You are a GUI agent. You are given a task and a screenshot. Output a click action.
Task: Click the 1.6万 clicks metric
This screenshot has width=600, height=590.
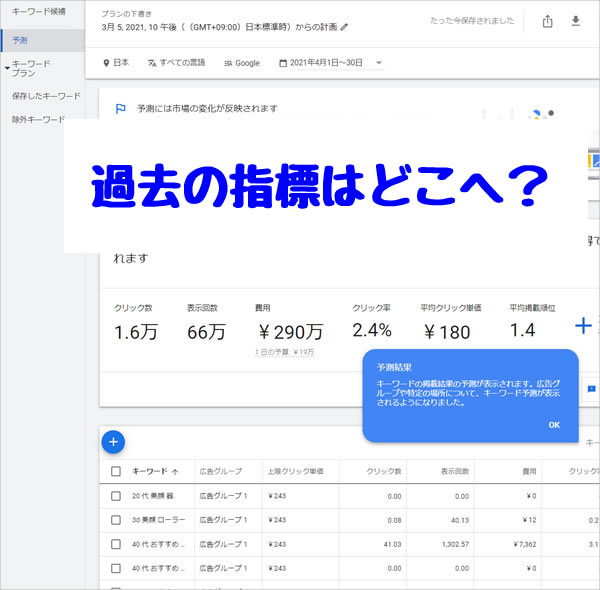click(136, 332)
